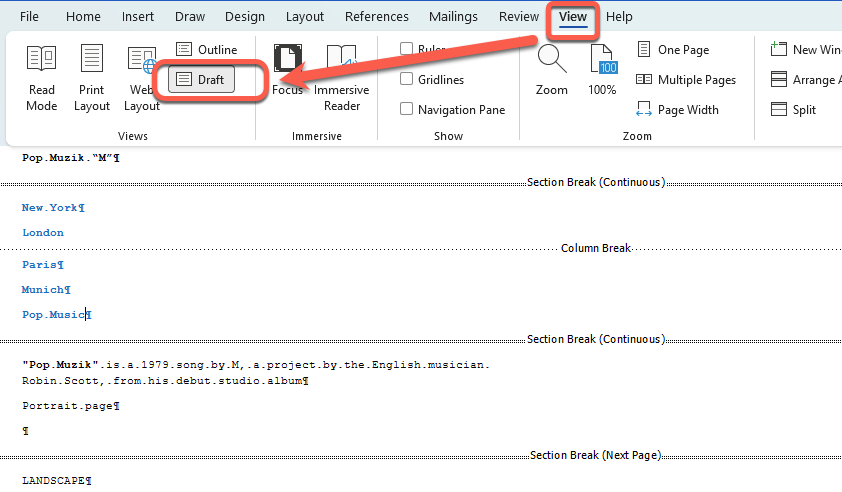842x492 pixels.
Task: Click the New York line
Action: (x=53, y=208)
